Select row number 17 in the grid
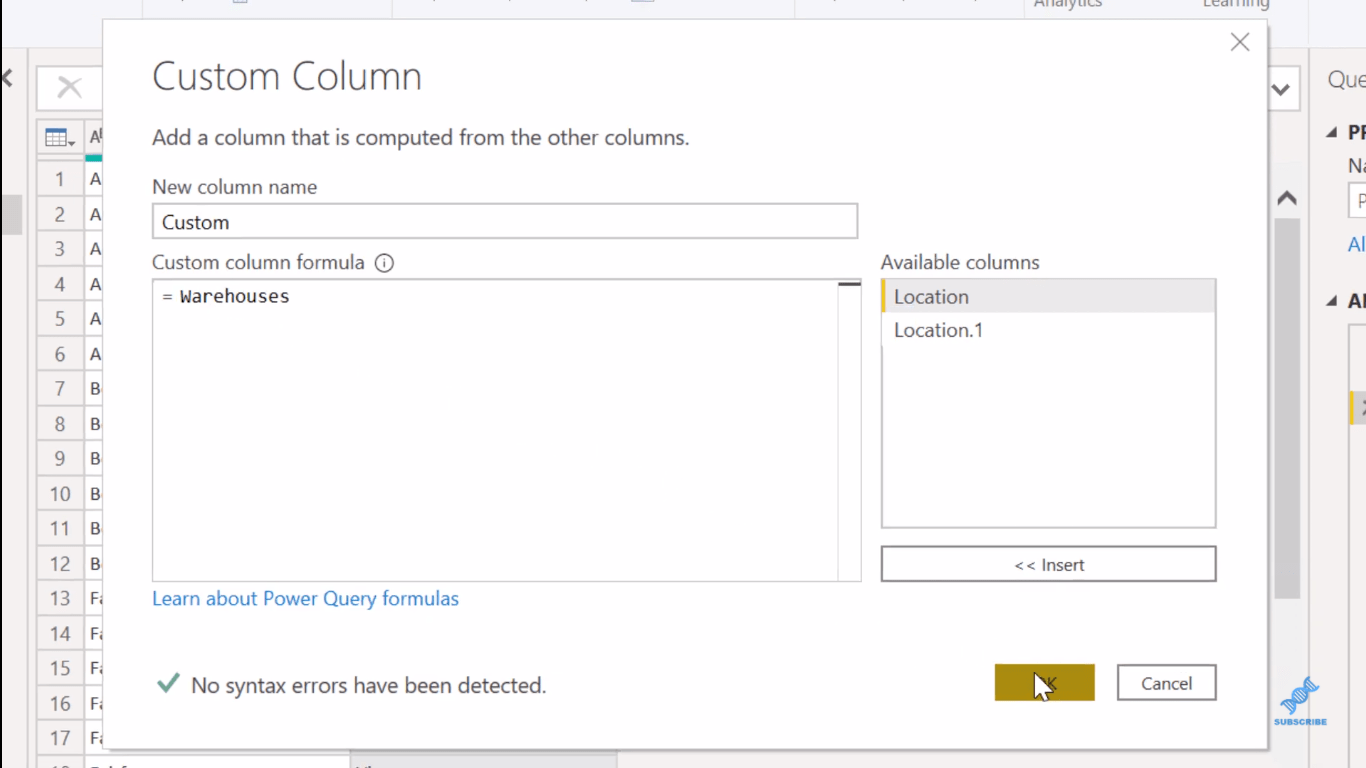The image size is (1366, 768). pyautogui.click(x=60, y=738)
